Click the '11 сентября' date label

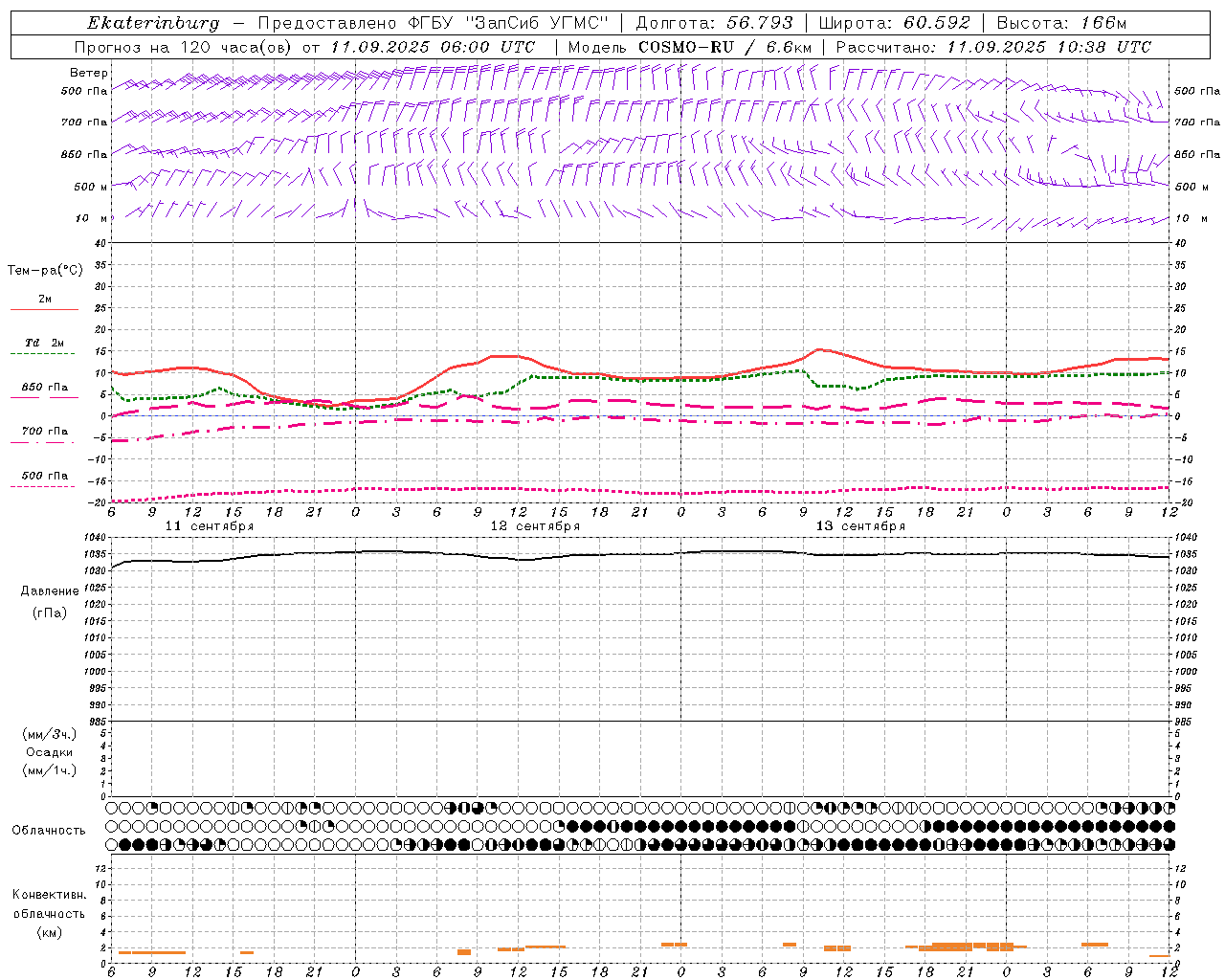click(x=210, y=526)
